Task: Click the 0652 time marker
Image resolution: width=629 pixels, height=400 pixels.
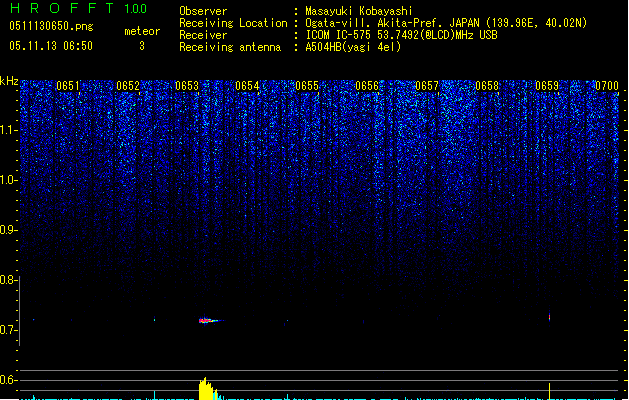Action: (x=128, y=86)
